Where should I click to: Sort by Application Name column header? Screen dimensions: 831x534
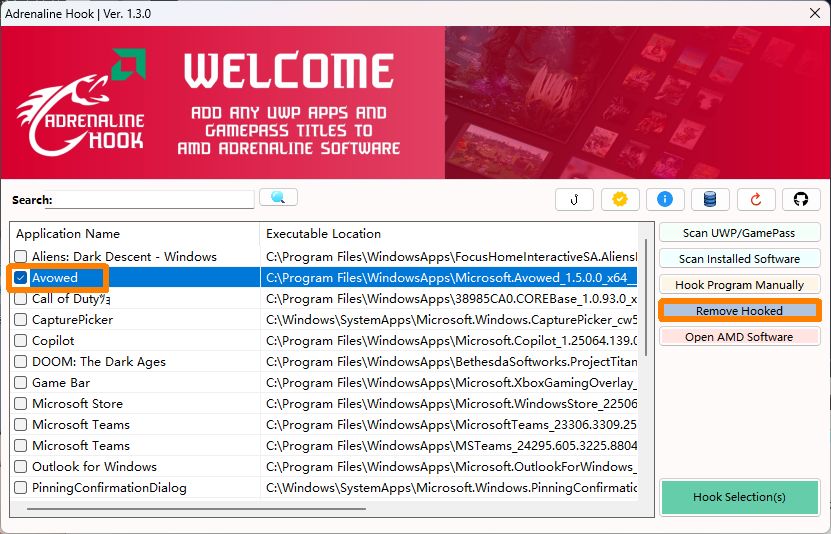[135, 234]
